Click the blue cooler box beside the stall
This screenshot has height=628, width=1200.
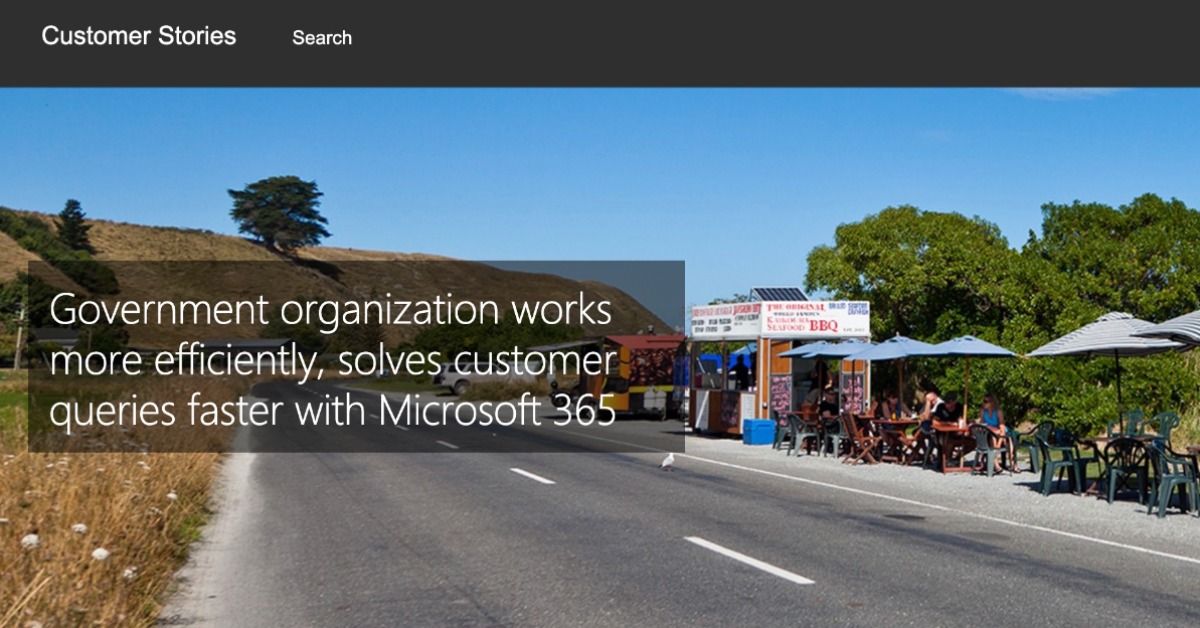coord(759,431)
